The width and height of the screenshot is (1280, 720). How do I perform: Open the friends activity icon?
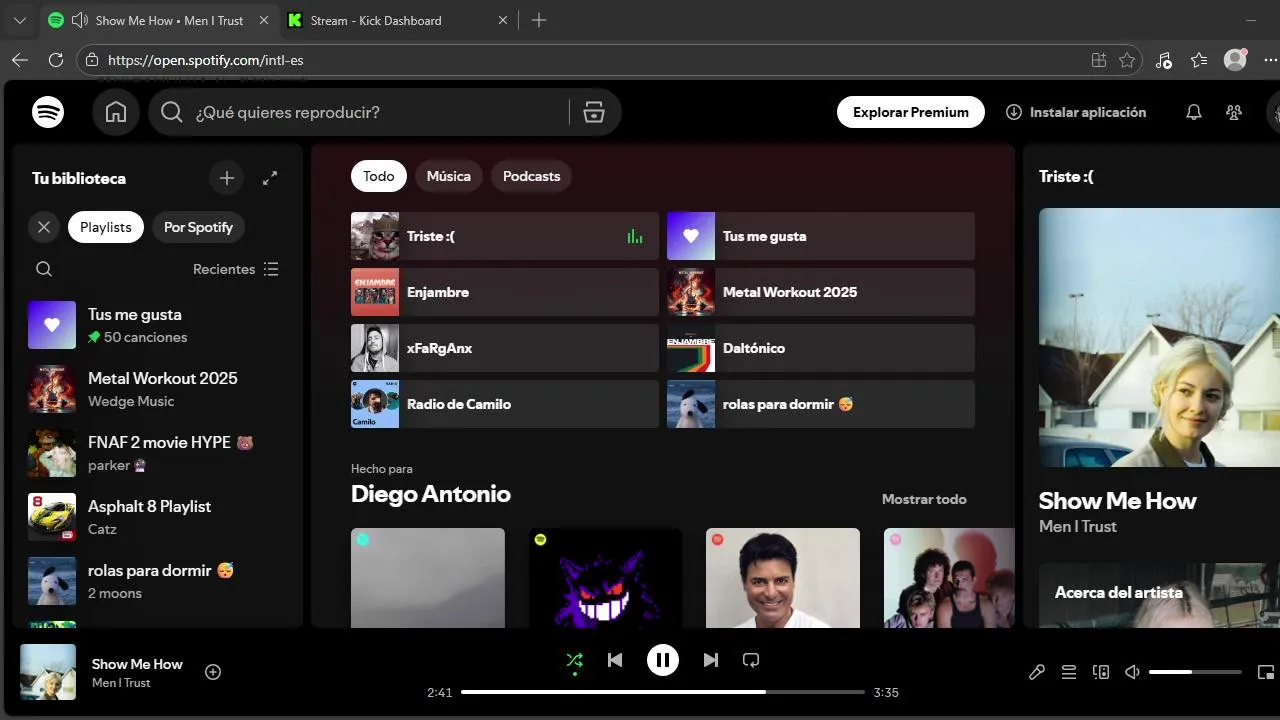[x=1234, y=112]
